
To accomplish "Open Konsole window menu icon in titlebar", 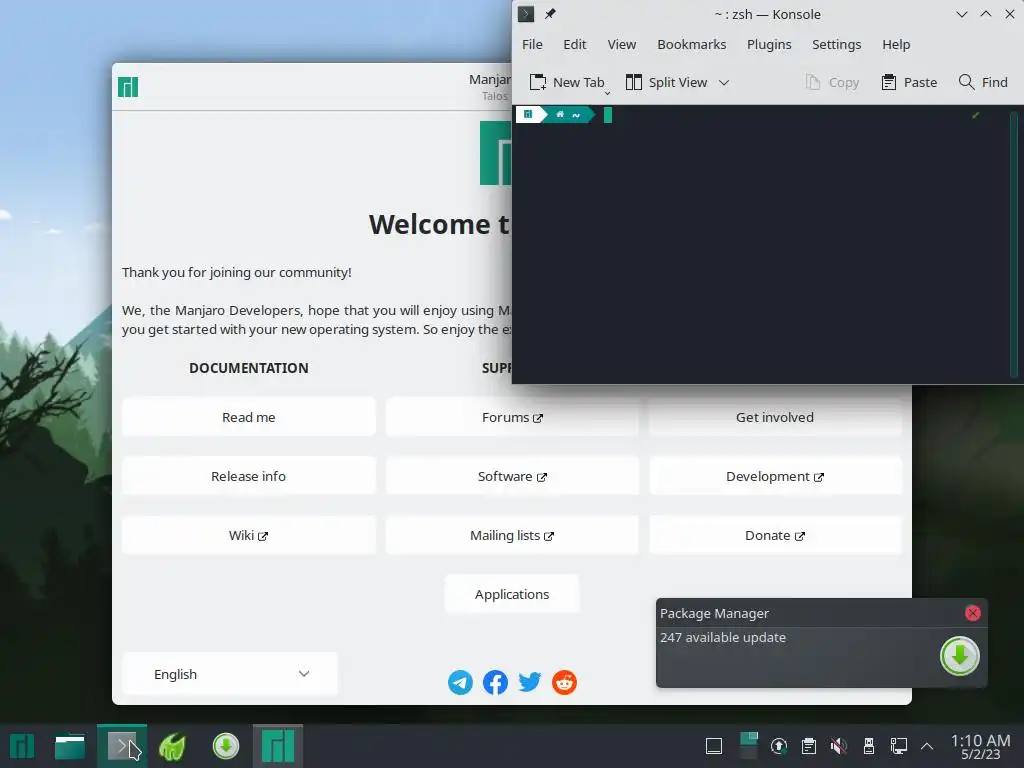I will point(526,14).
